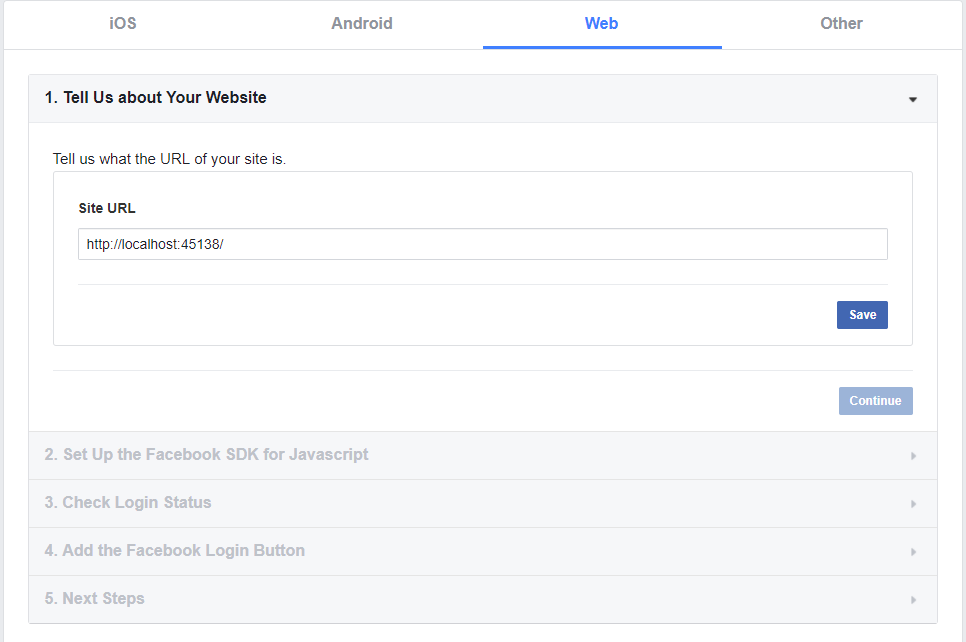
Task: Click the 'Tell us what the URL' instruction text
Action: click(169, 159)
